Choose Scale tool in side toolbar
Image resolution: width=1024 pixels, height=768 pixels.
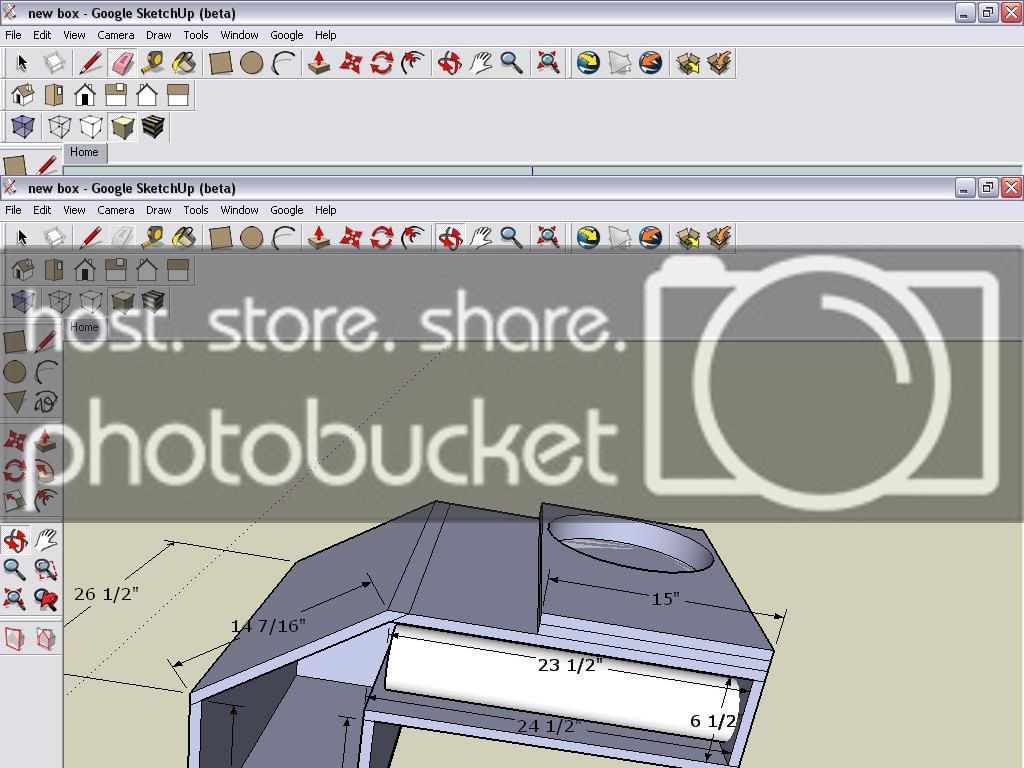pyautogui.click(x=15, y=500)
